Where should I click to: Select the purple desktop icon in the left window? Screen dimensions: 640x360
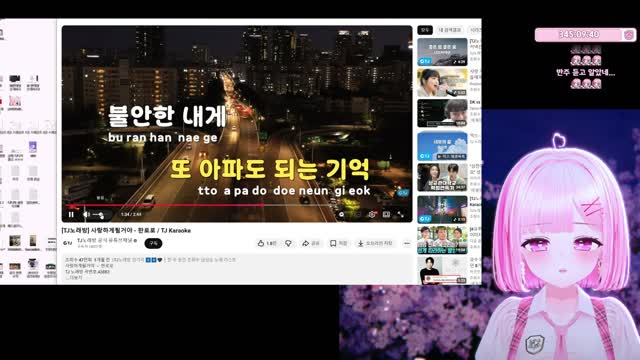[33, 149]
